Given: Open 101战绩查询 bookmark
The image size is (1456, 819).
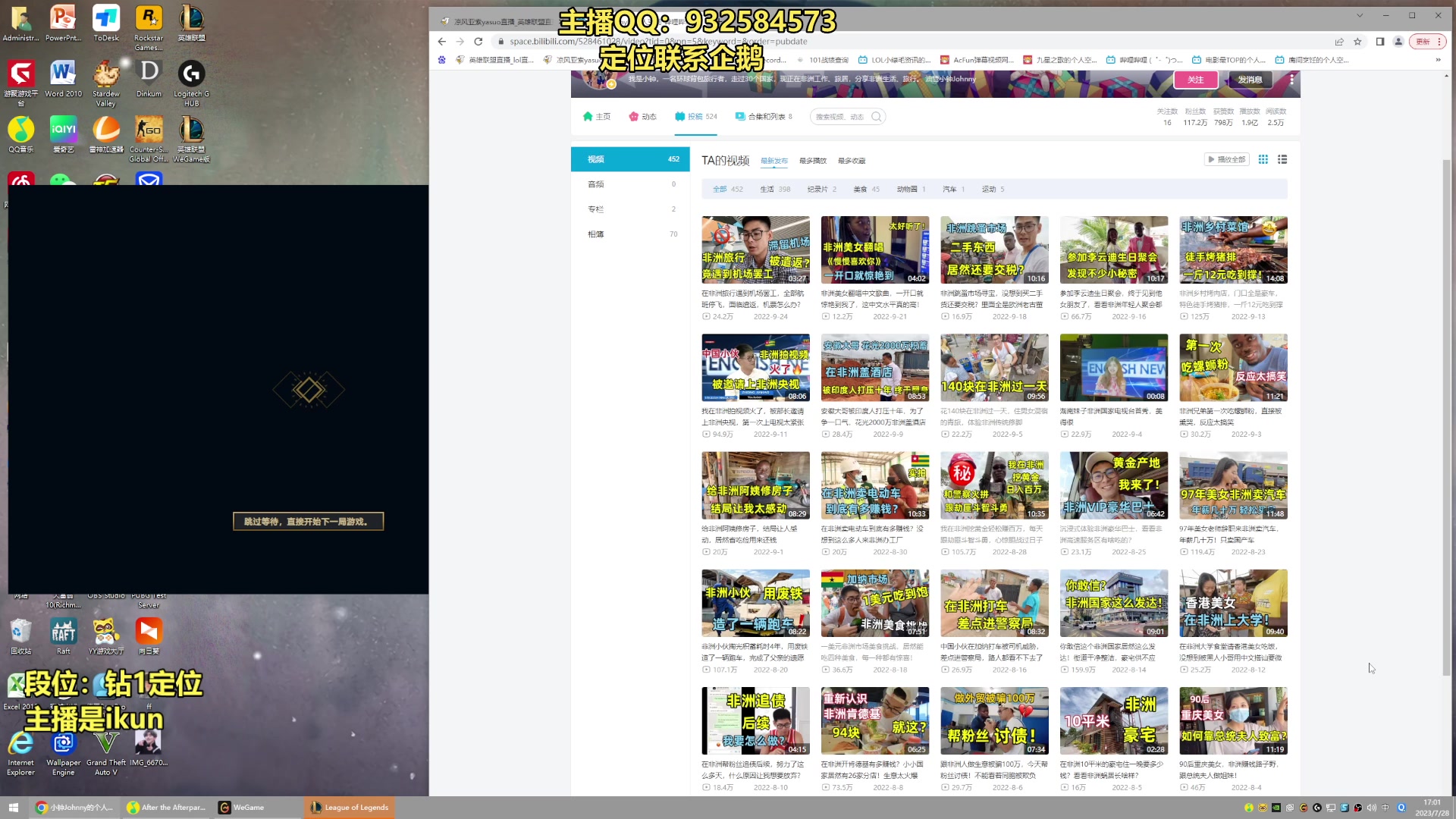Looking at the screenshot, I should pos(822,60).
